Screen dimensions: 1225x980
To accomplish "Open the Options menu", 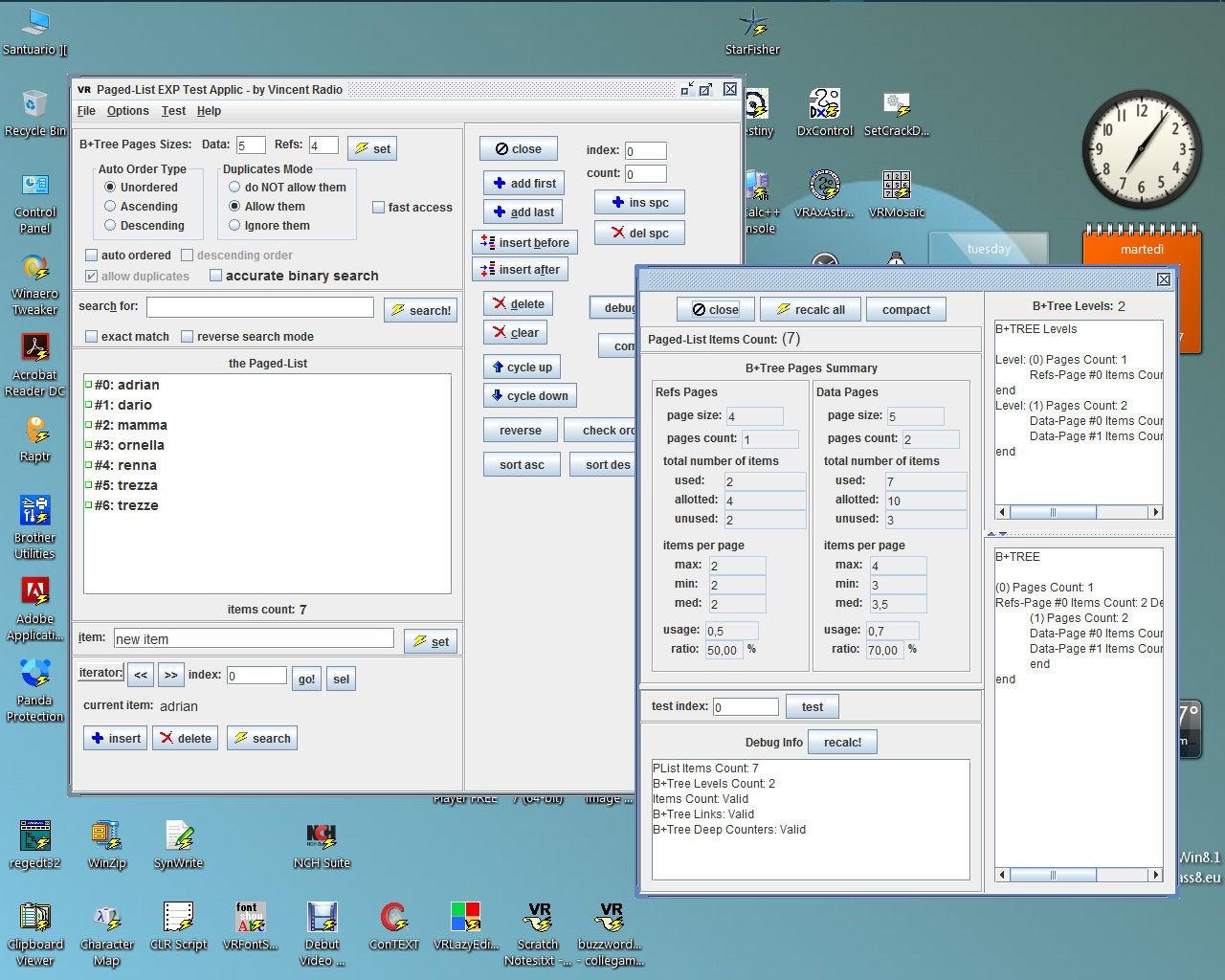I will [127, 111].
